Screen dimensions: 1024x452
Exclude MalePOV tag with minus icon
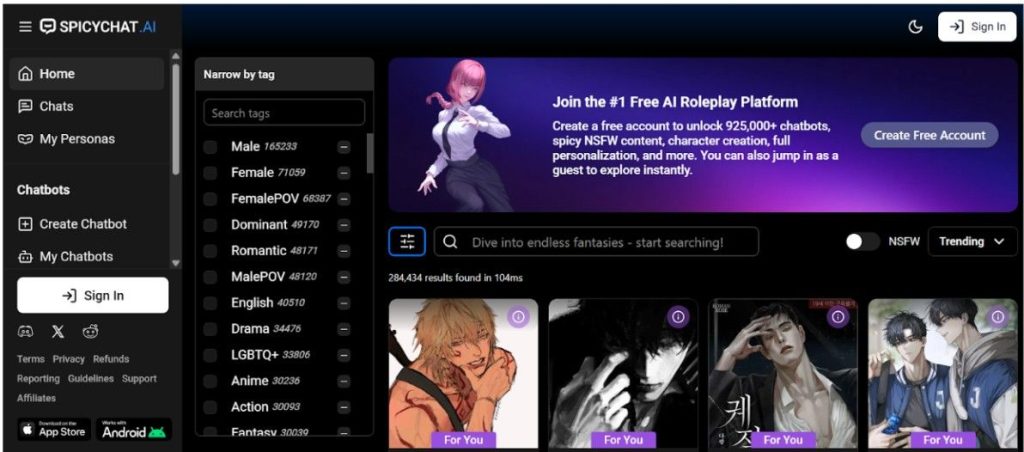344,277
